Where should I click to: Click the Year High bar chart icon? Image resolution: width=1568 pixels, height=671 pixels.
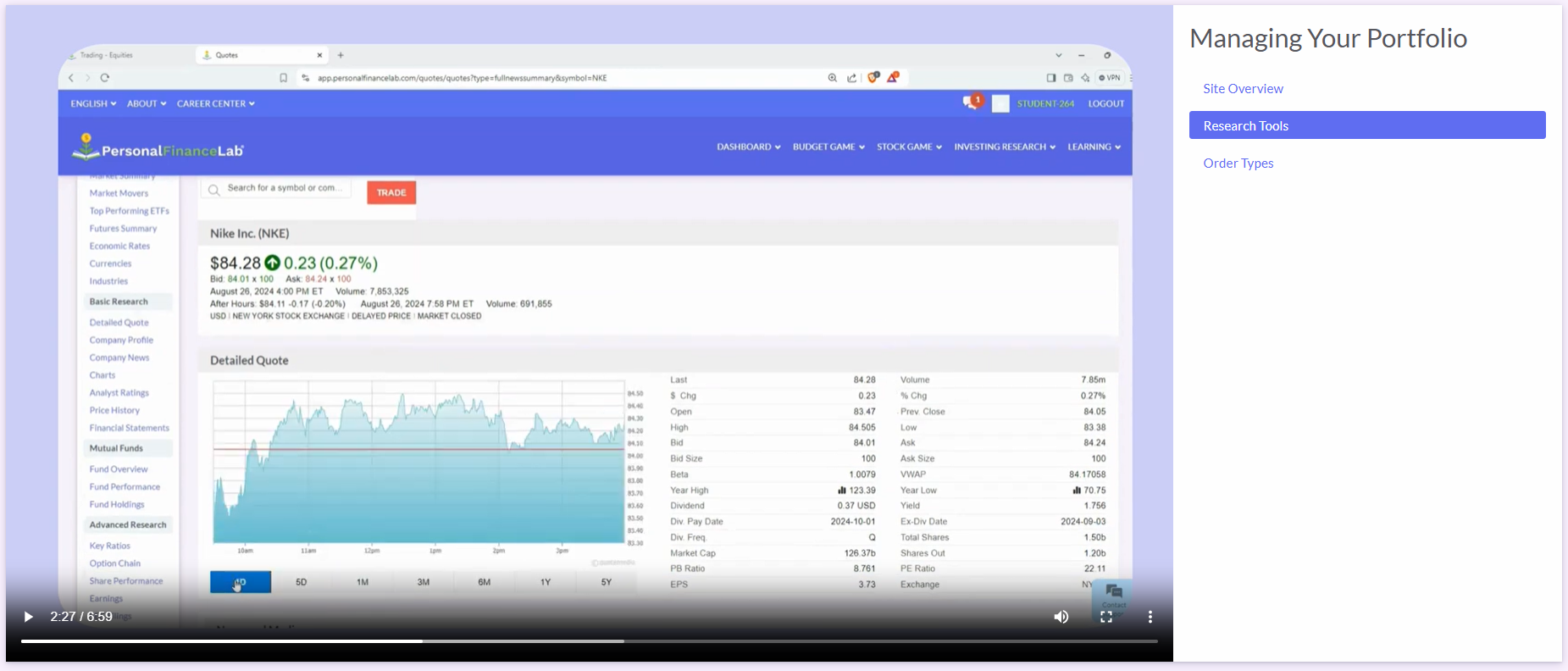pyautogui.click(x=842, y=491)
